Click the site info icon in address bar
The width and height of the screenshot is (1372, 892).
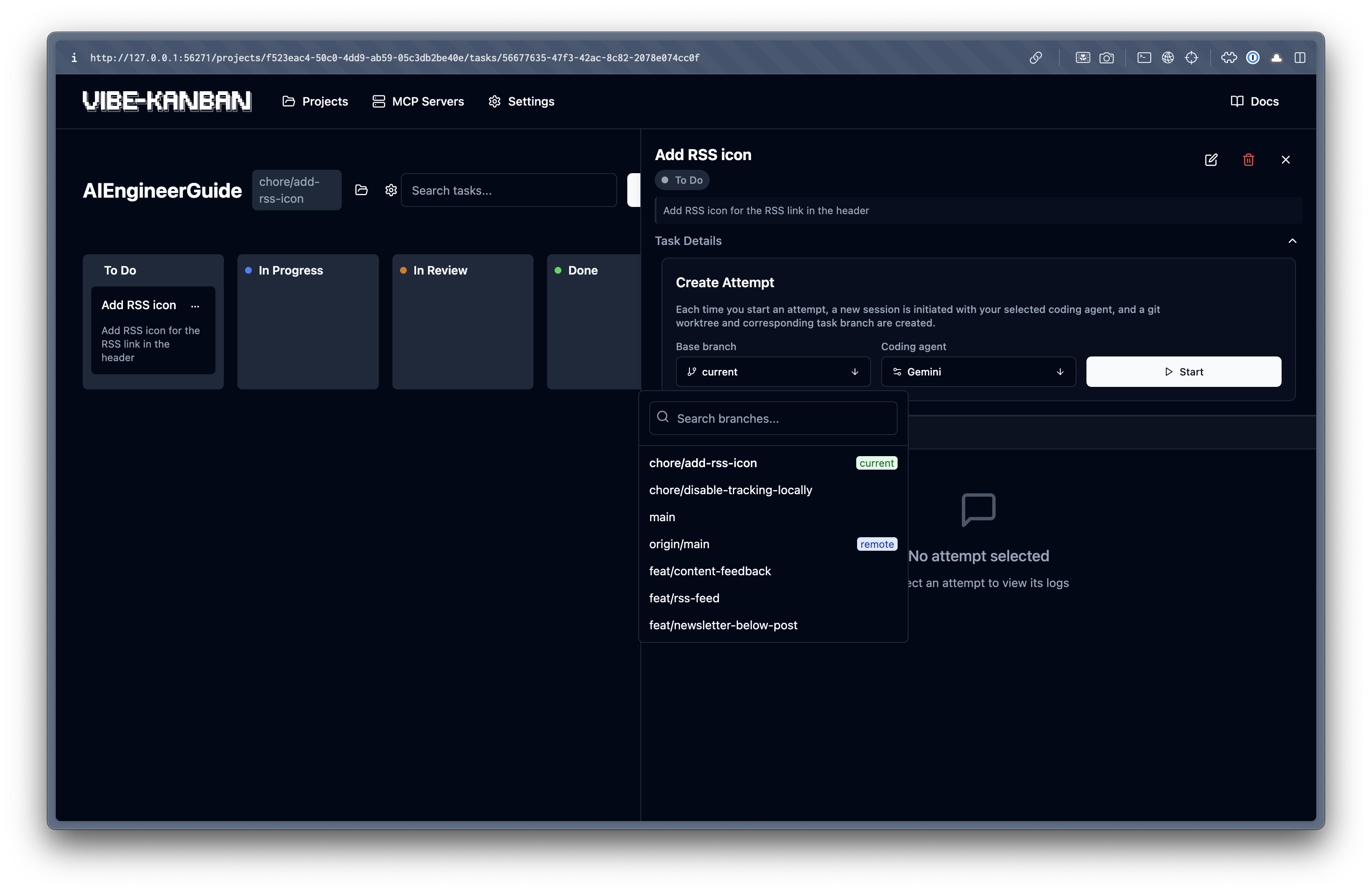[x=74, y=57]
